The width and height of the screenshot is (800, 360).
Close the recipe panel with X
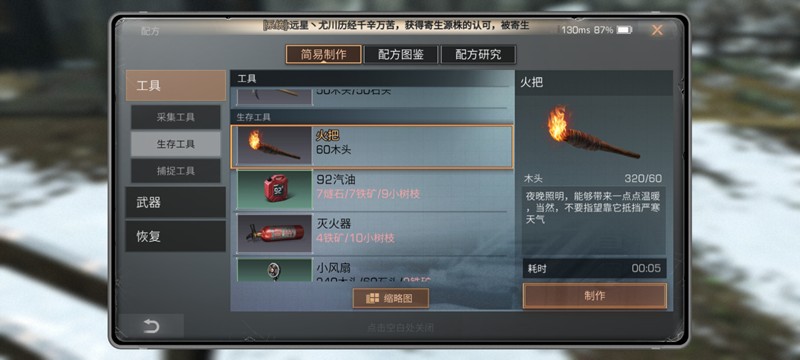pos(657,30)
